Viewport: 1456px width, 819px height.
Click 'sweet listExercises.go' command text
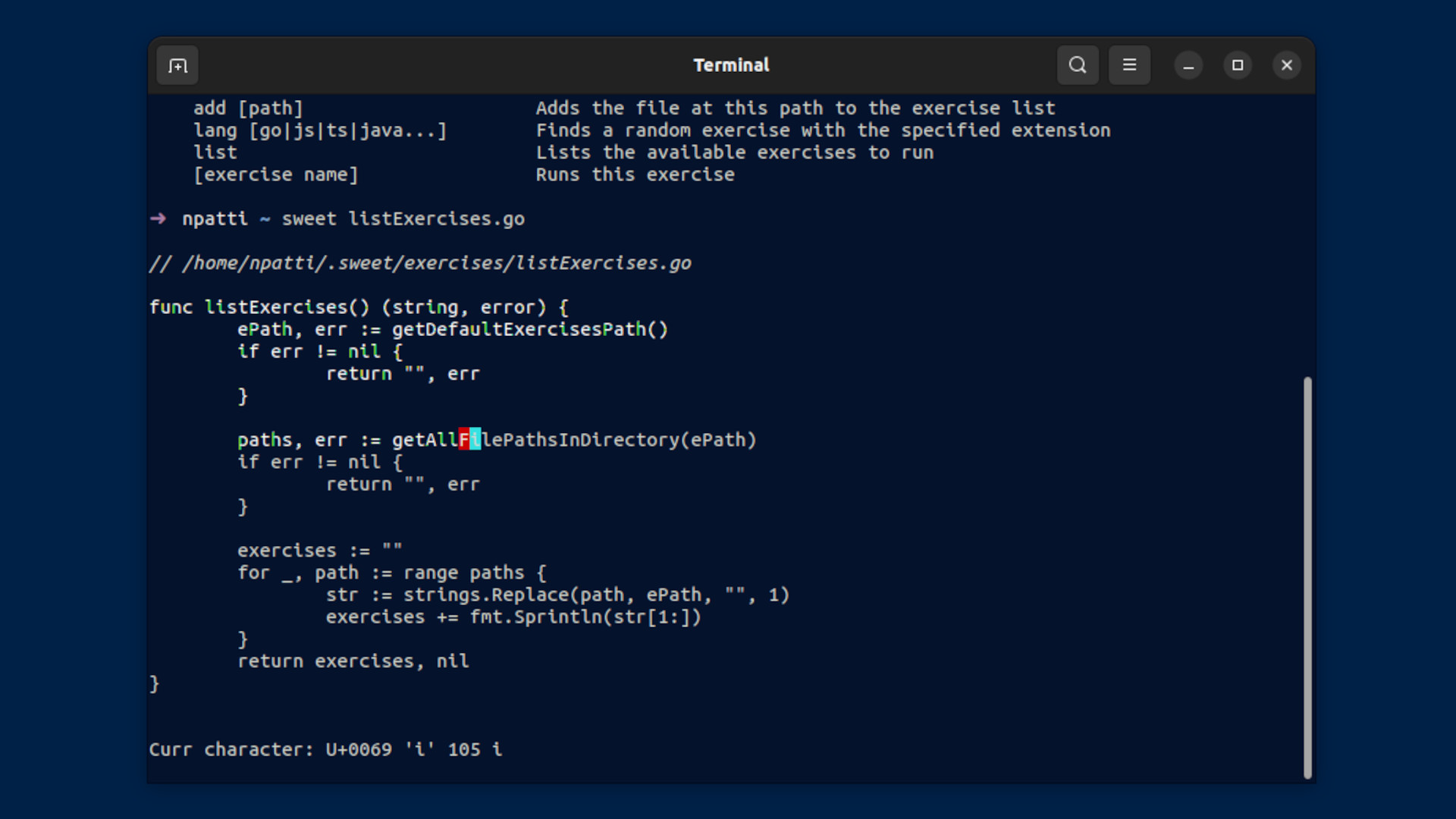point(403,219)
